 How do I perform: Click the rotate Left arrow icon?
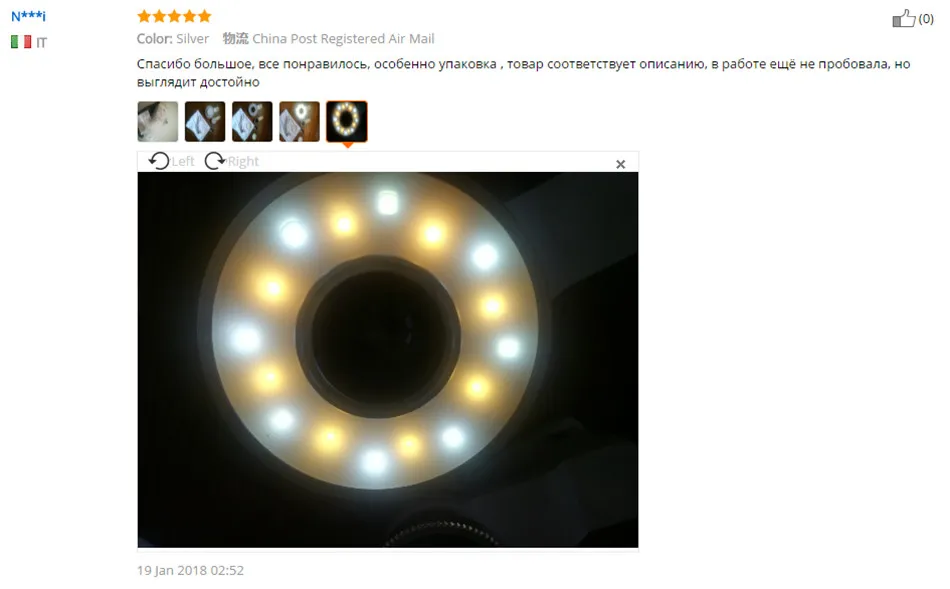pos(159,161)
